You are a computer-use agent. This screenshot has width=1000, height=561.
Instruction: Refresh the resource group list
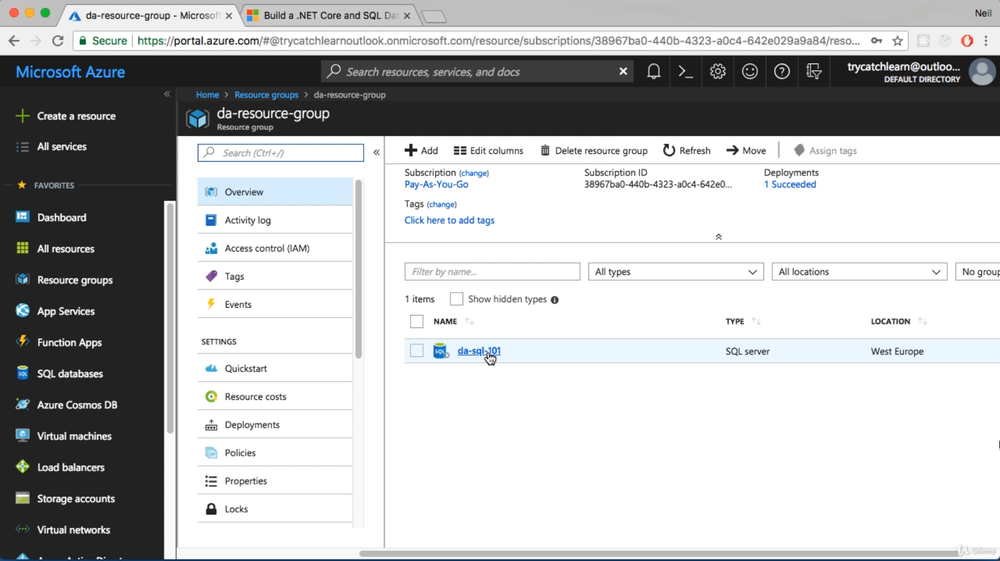(x=686, y=151)
